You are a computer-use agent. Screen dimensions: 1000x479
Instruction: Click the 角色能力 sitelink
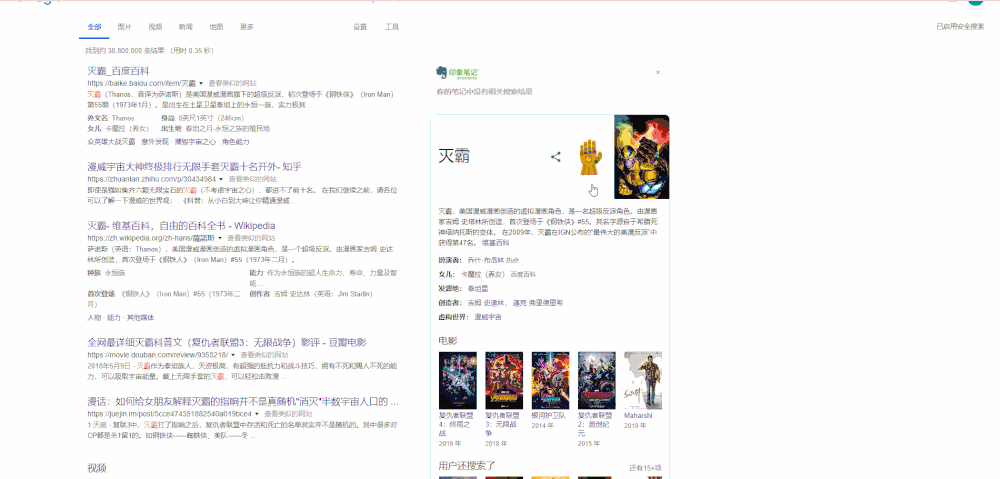pyautogui.click(x=235, y=142)
